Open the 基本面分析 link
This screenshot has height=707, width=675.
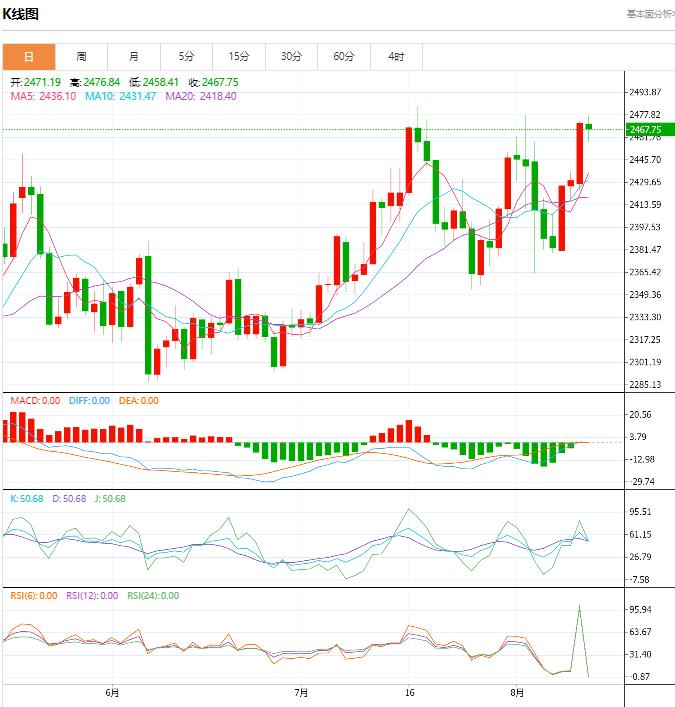click(650, 14)
